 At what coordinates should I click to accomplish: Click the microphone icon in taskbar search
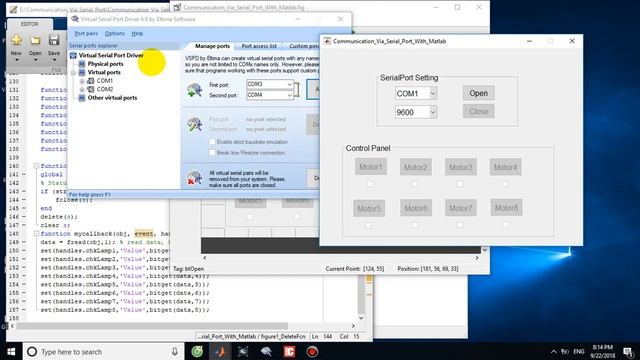pyautogui.click(x=175, y=351)
